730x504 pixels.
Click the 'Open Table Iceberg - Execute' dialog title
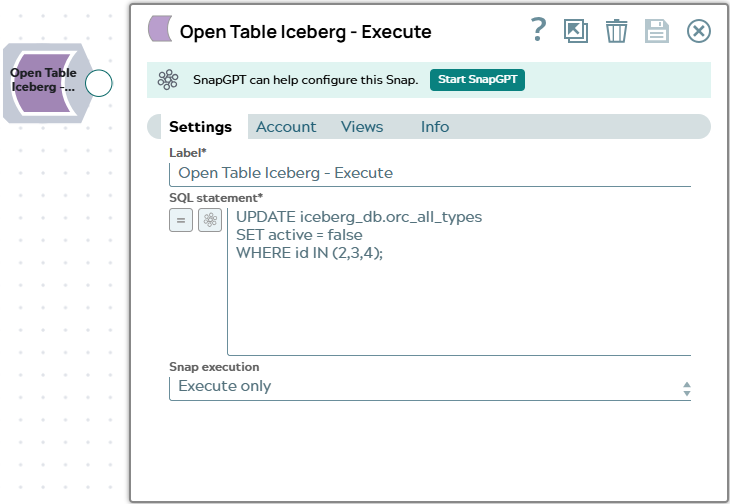(305, 32)
